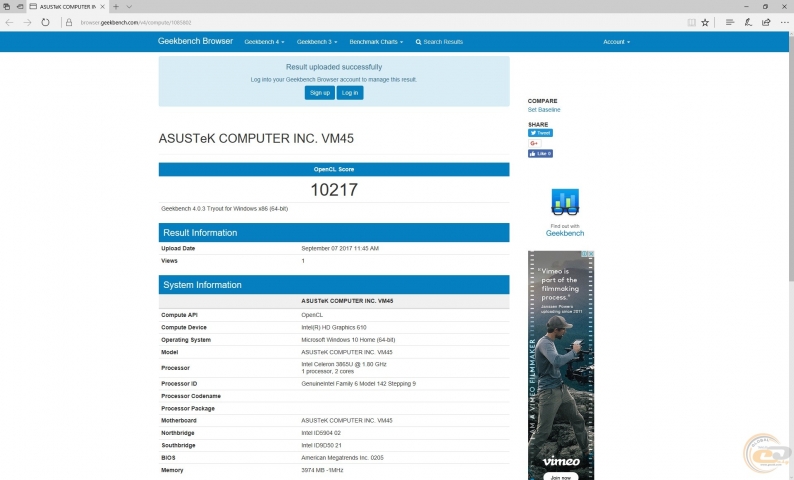The width and height of the screenshot is (794, 480).
Task: Click the Log in button
Action: pos(350,93)
